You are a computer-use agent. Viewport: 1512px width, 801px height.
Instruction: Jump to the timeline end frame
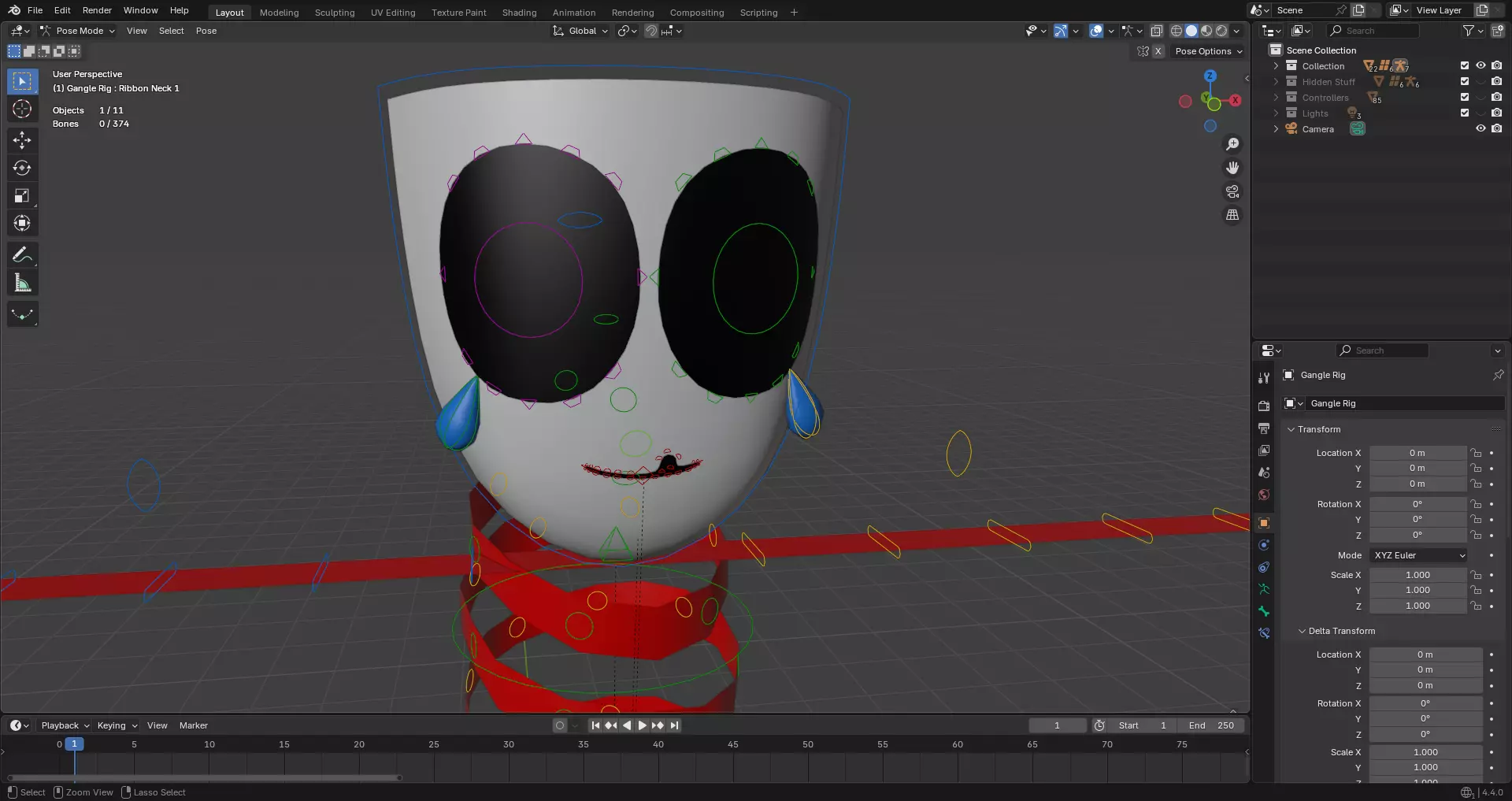[674, 725]
